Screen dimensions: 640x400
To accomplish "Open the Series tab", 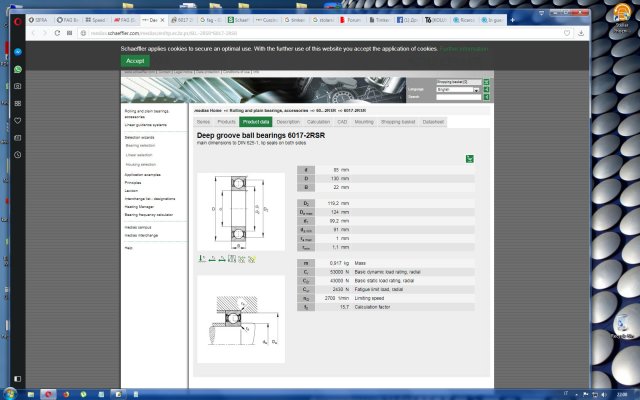I will pos(203,122).
